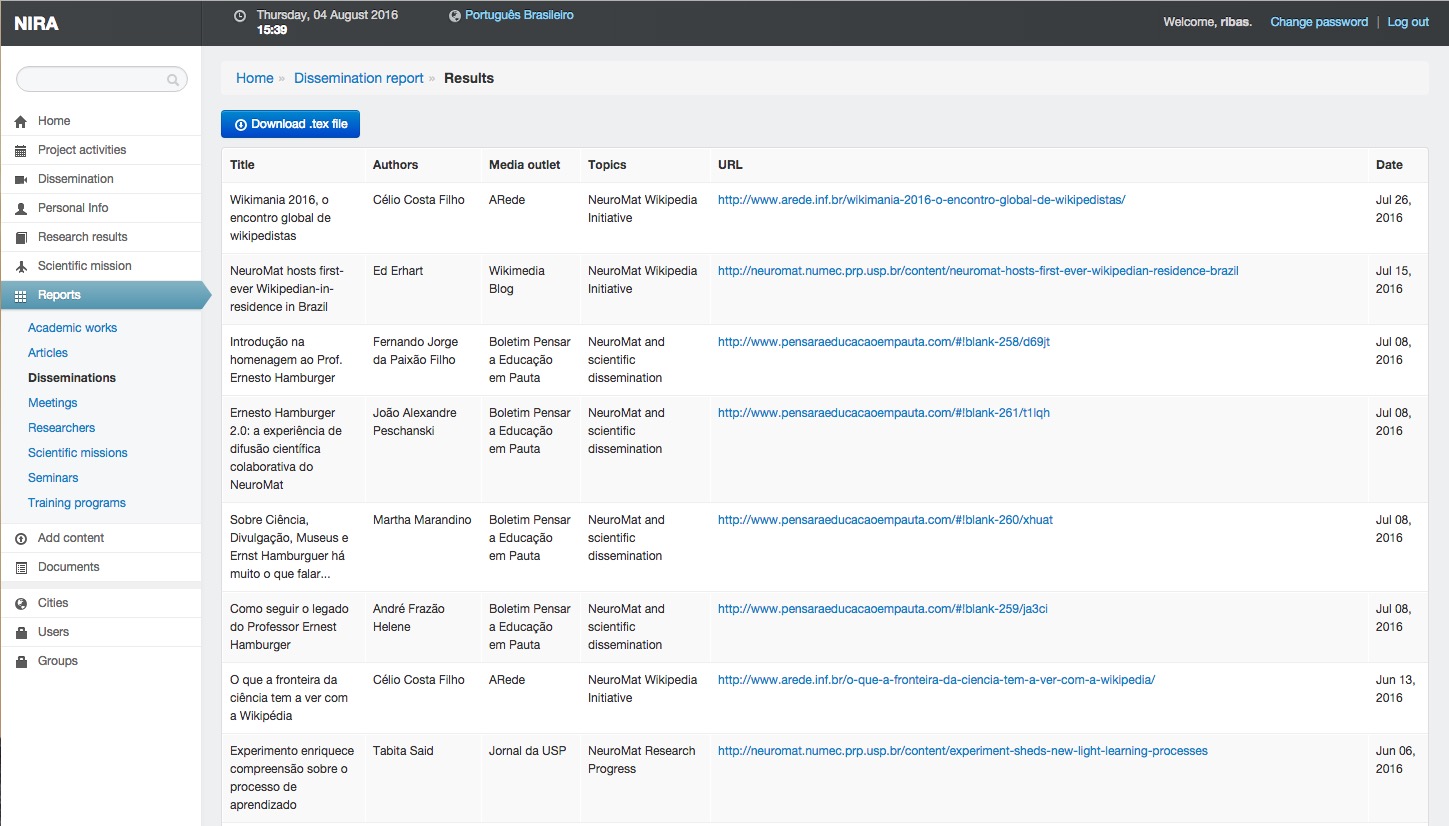Click the Scientific mission airplane icon
The width and height of the screenshot is (1449, 826).
pyautogui.click(x=21, y=267)
